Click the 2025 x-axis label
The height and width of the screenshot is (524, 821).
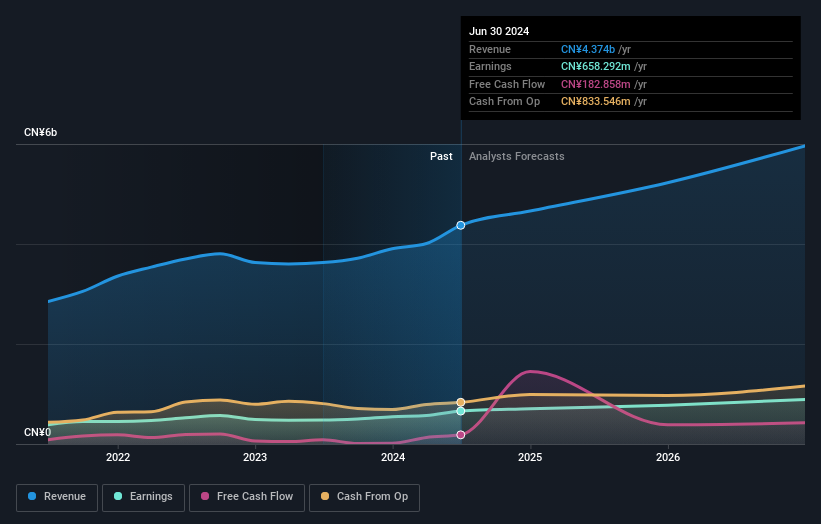pyautogui.click(x=530, y=458)
